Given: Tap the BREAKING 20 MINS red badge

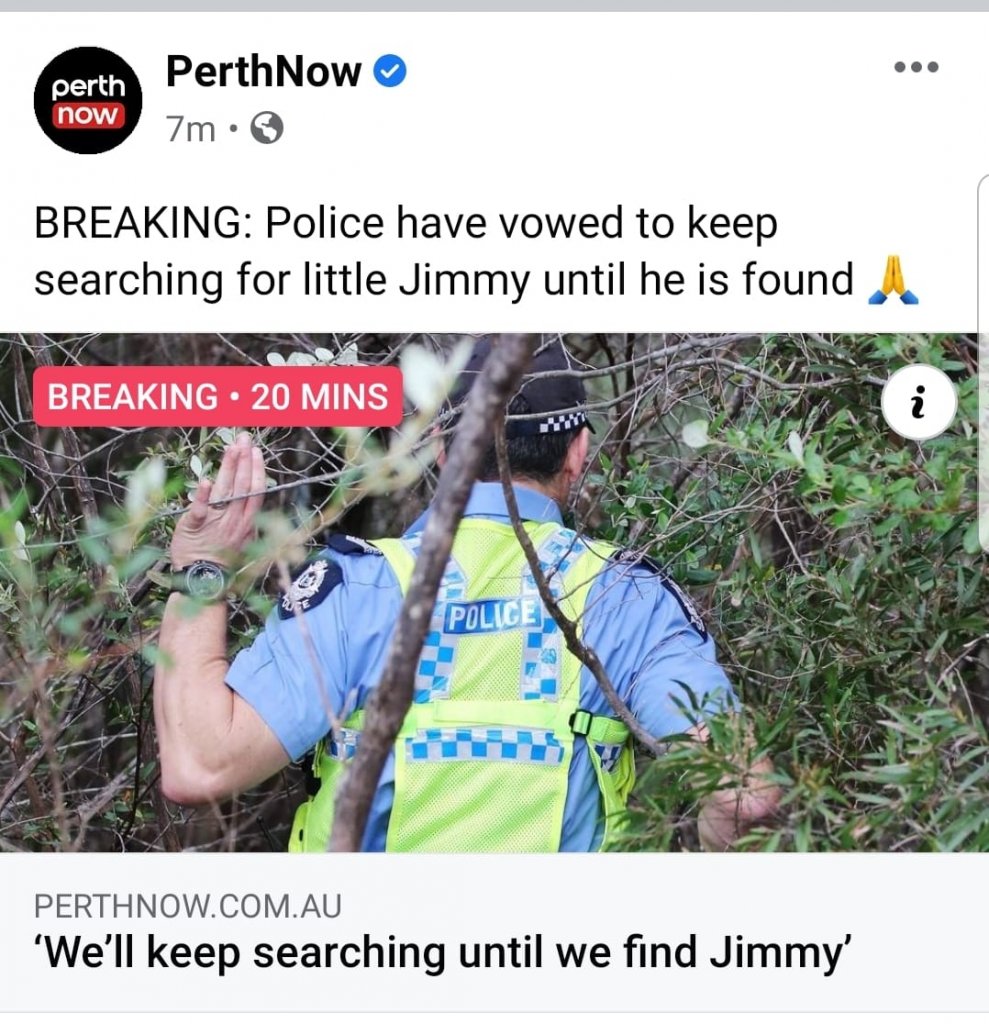Looking at the screenshot, I should coord(218,396).
